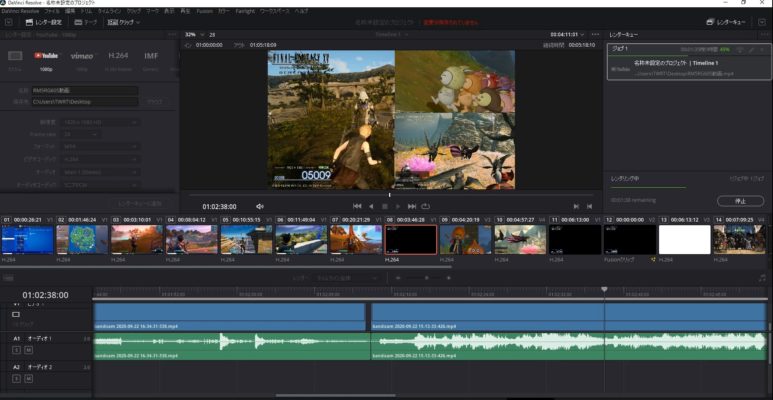Solo the オーディオ 2 track
This screenshot has width=773, height=400.
pyautogui.click(x=16, y=379)
